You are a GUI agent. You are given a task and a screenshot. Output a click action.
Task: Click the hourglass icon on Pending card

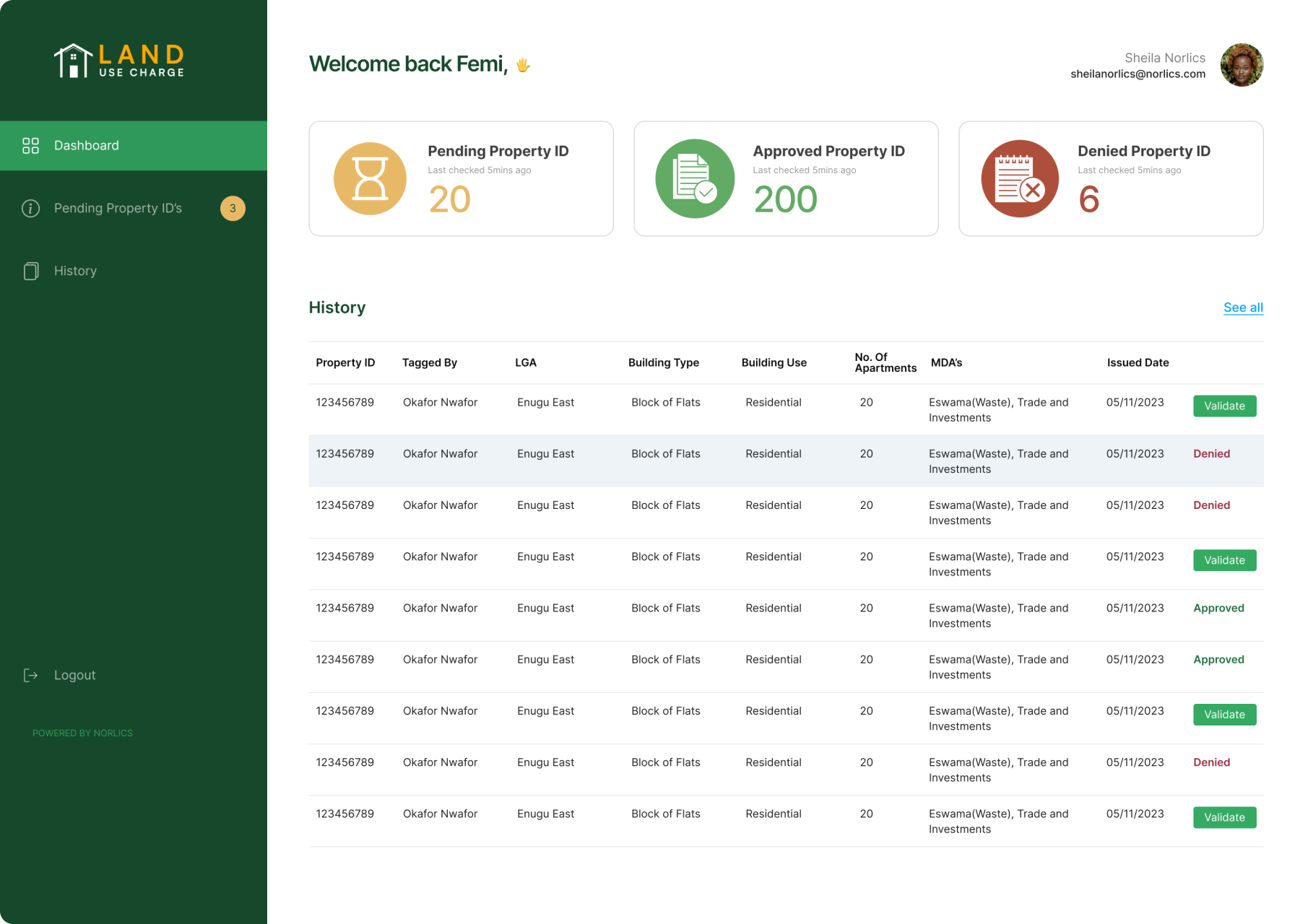point(370,178)
